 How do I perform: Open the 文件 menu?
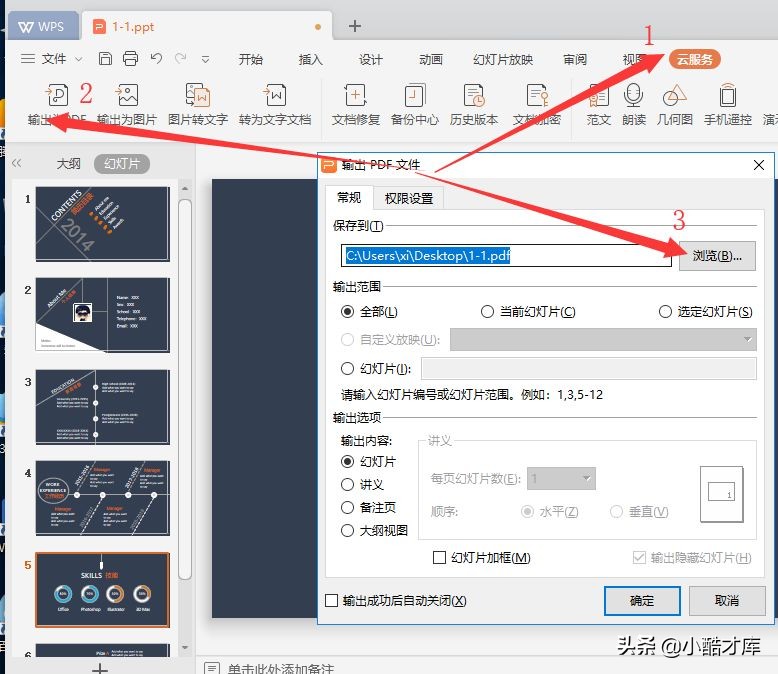click(x=52, y=59)
